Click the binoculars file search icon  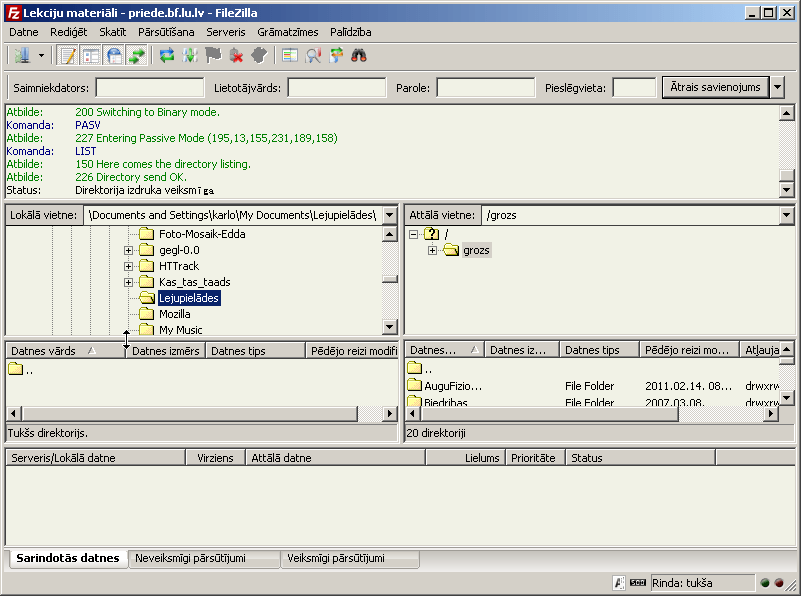359,55
